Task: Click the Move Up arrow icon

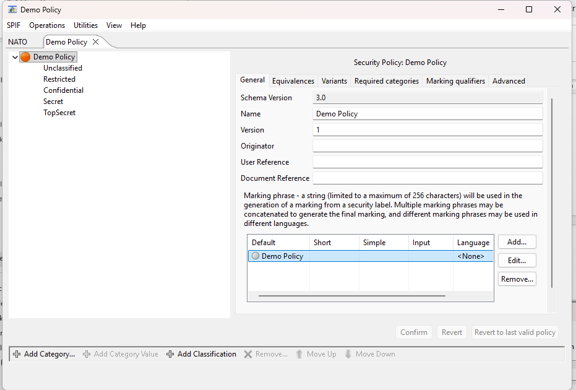Action: coord(299,354)
